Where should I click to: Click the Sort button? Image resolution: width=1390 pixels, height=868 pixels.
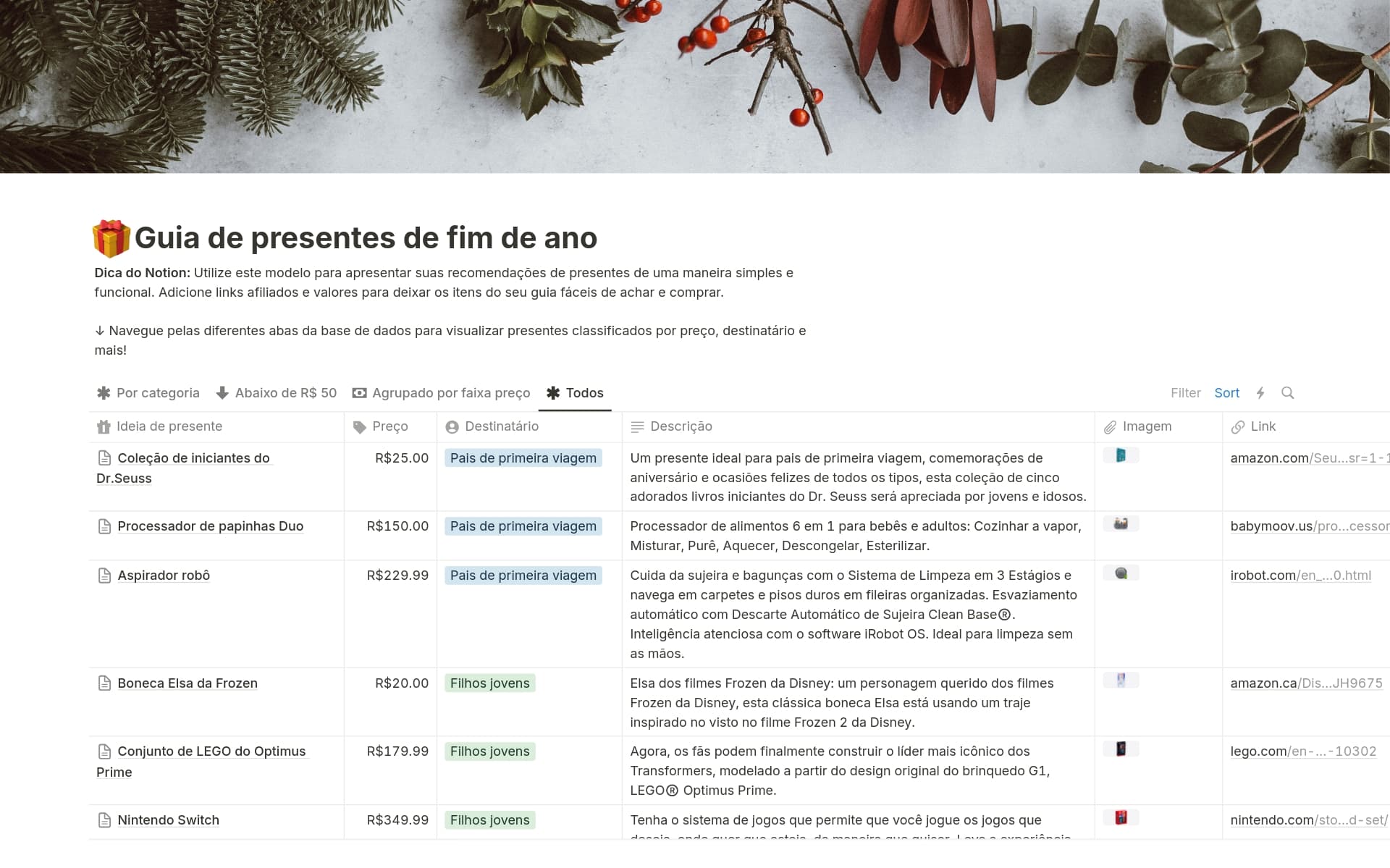(x=1226, y=392)
